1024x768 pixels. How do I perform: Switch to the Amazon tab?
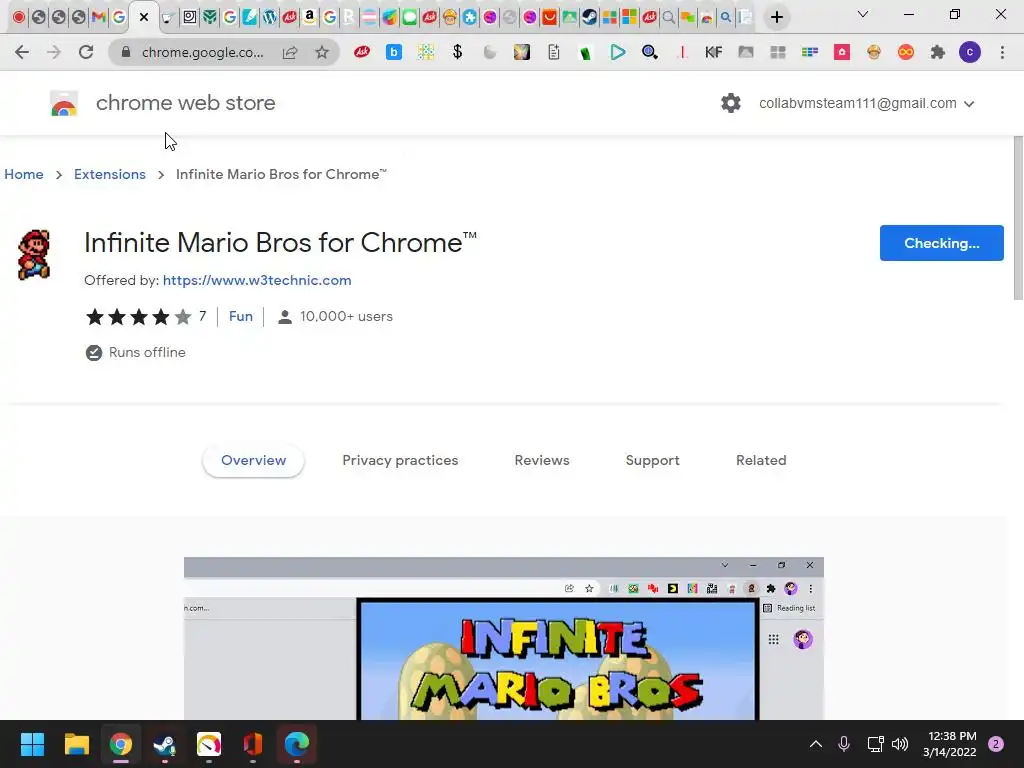(x=310, y=18)
